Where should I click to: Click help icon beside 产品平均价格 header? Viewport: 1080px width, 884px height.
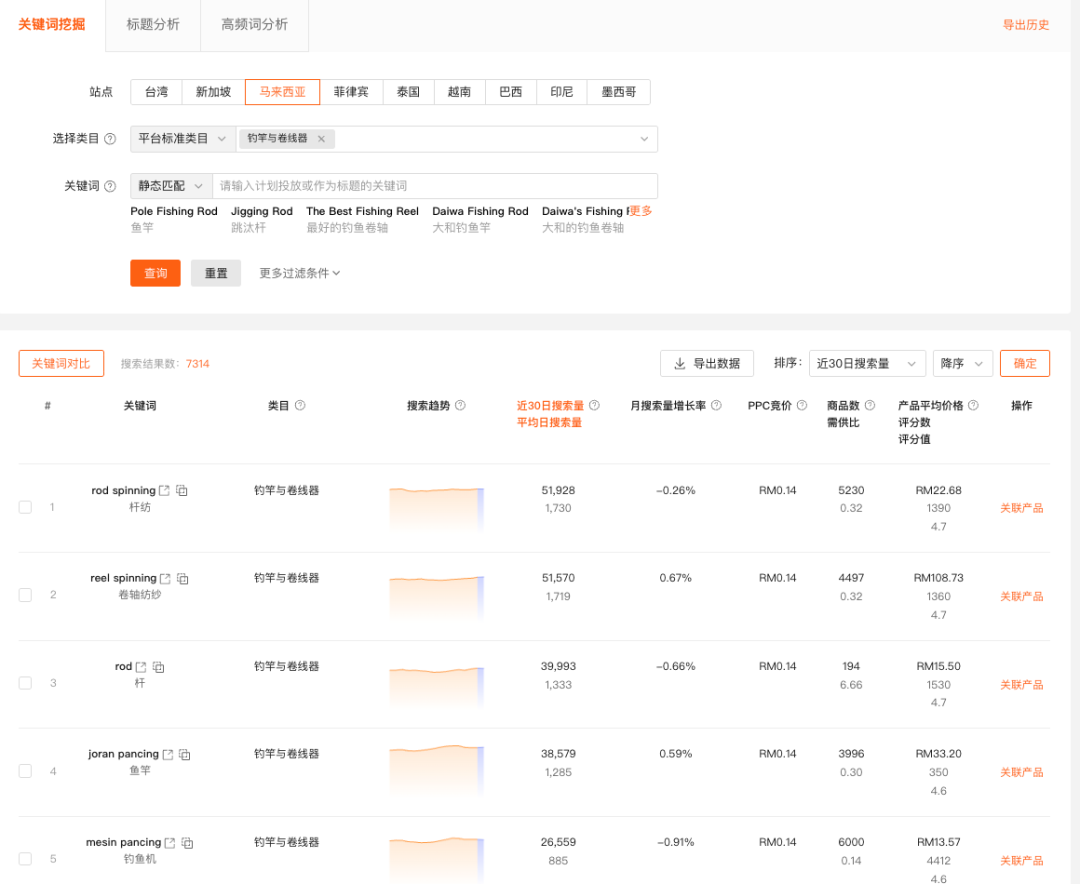973,405
